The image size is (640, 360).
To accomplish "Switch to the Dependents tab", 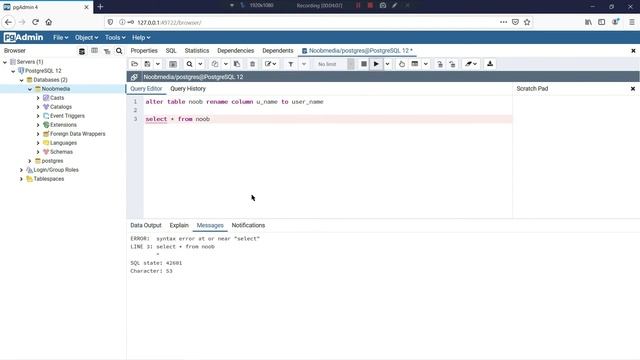I will point(278,51).
